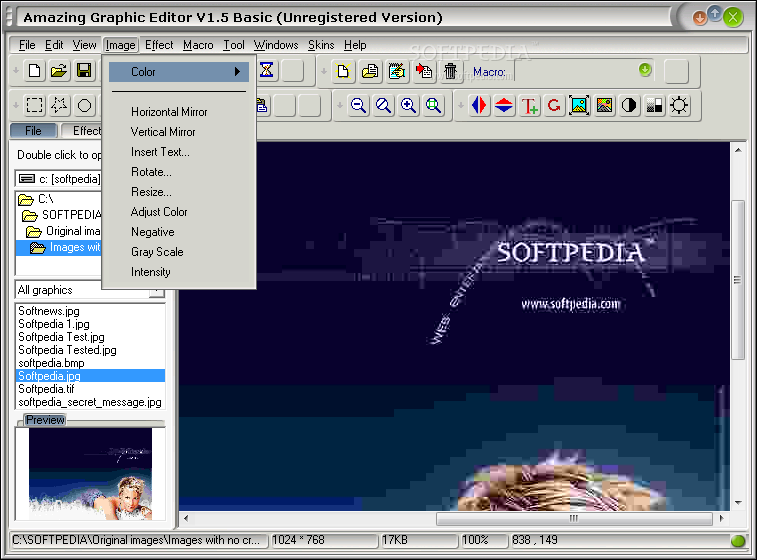
Task: Click the rotate red G icon
Action: (554, 105)
